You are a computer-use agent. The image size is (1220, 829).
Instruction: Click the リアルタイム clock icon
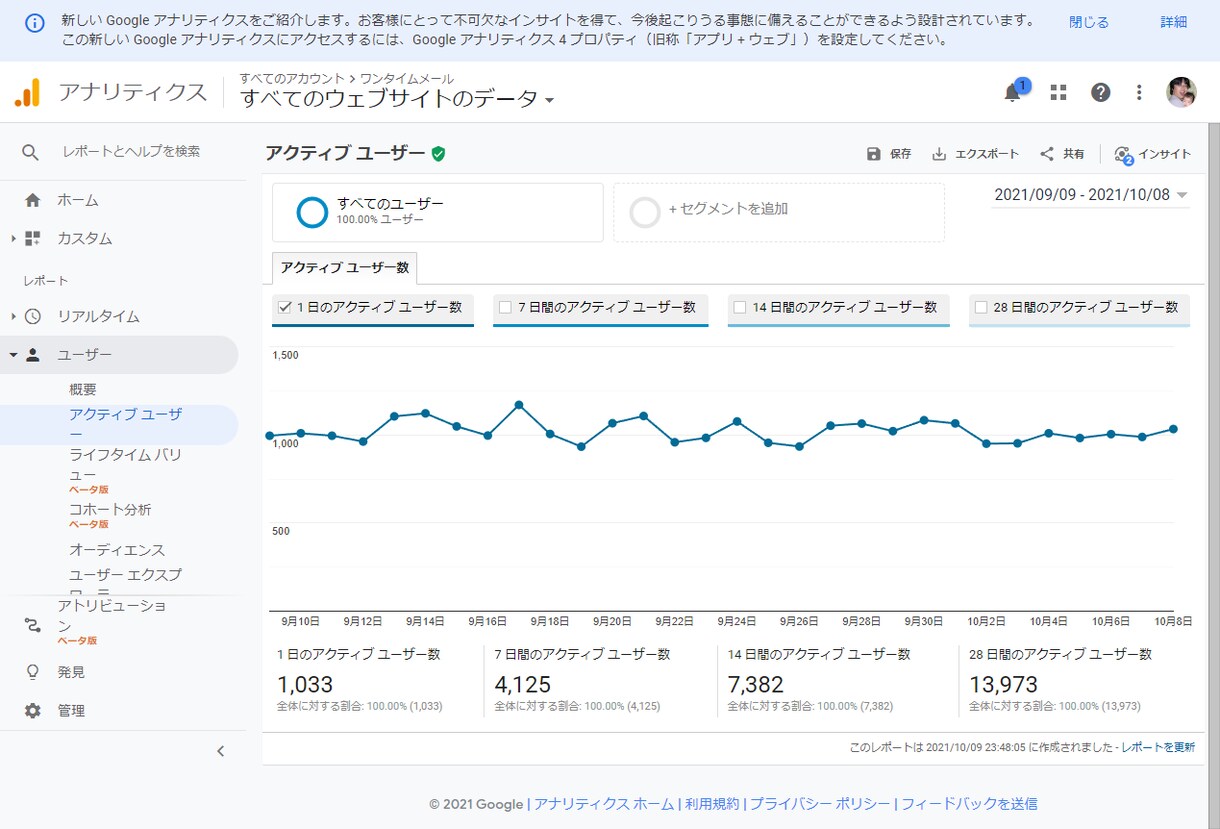pos(32,316)
